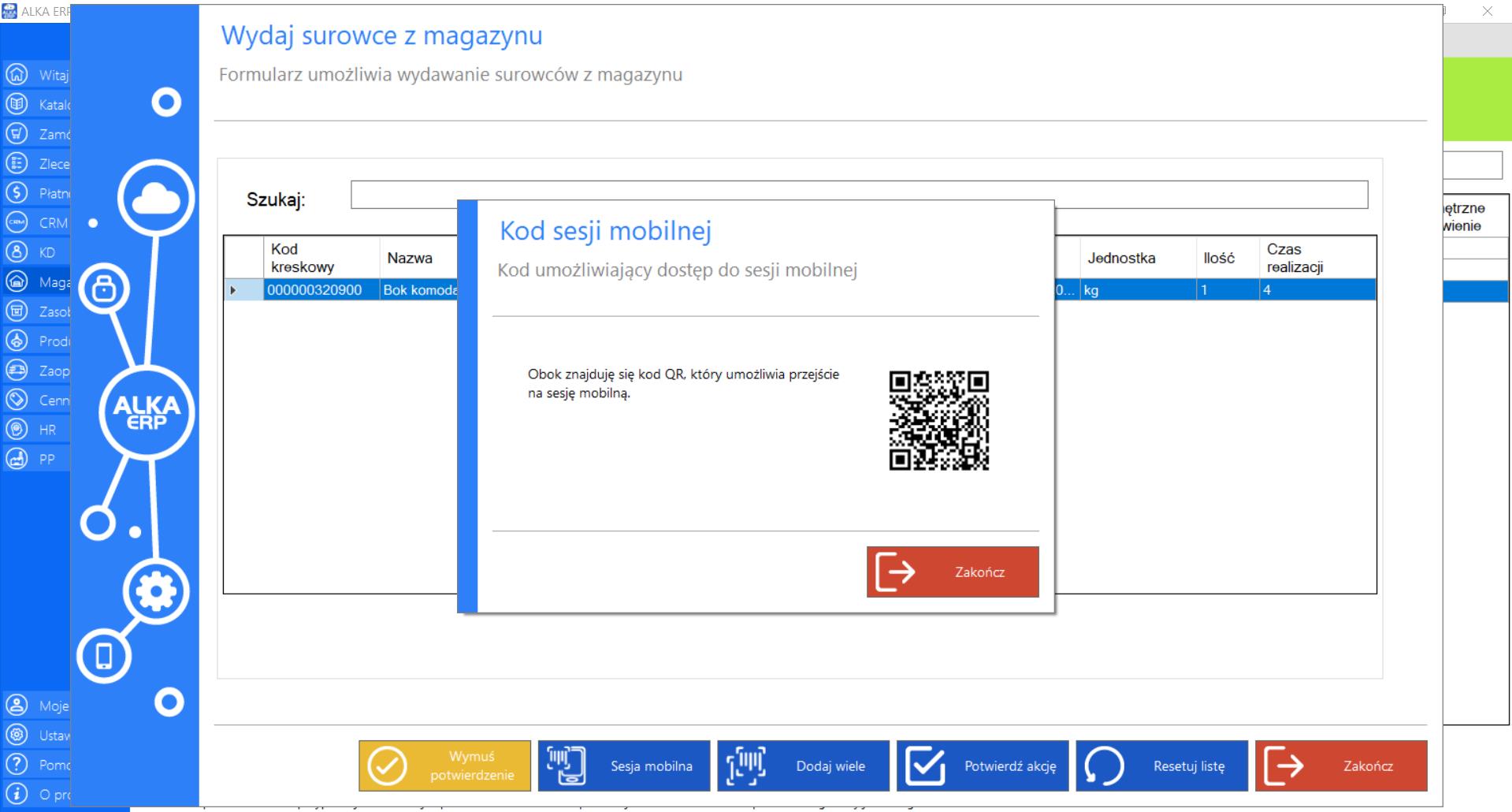
Task: Click the Jednostka column header
Action: point(1138,258)
